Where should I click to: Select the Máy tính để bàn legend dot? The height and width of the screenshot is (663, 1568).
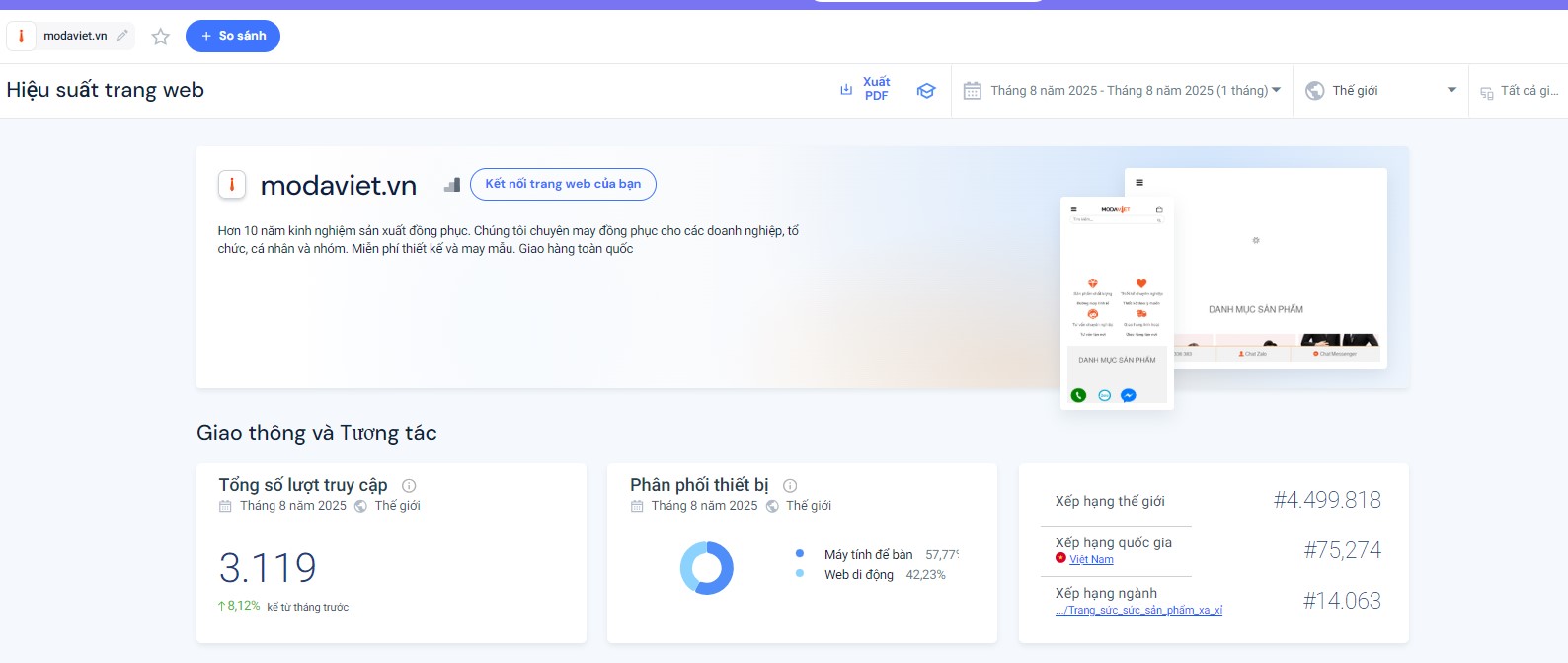800,554
